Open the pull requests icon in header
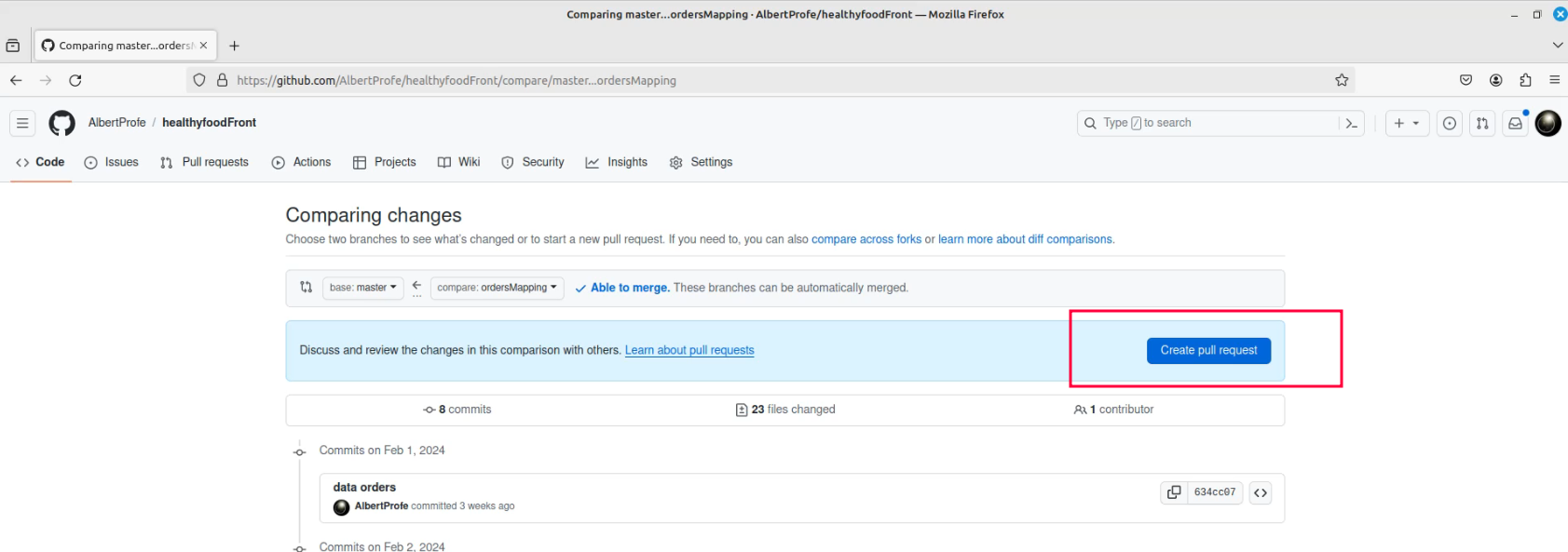This screenshot has height=552, width=1568. tap(1482, 123)
